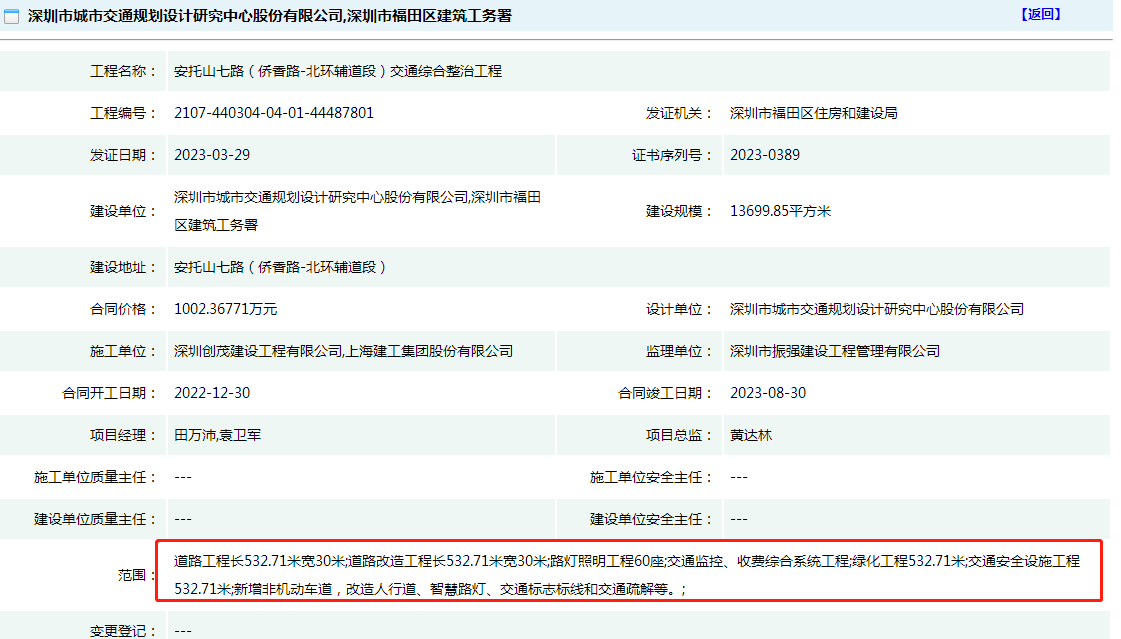Click the project number 2107-440304-04-01-44487801
1121x639 pixels.
(x=273, y=113)
